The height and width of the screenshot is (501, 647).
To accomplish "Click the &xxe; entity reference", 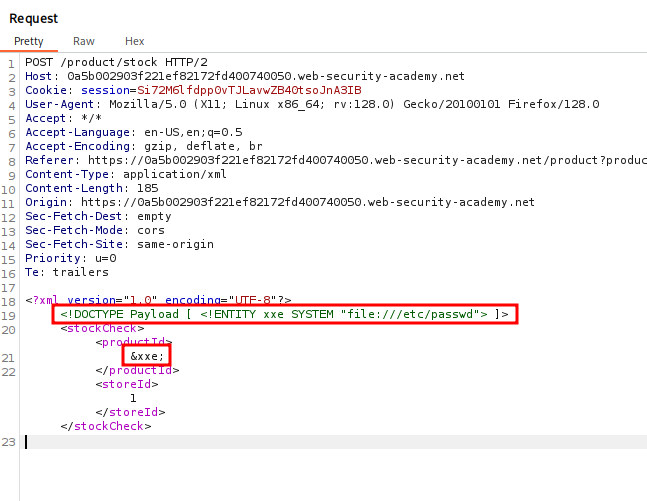I will pos(147,357).
